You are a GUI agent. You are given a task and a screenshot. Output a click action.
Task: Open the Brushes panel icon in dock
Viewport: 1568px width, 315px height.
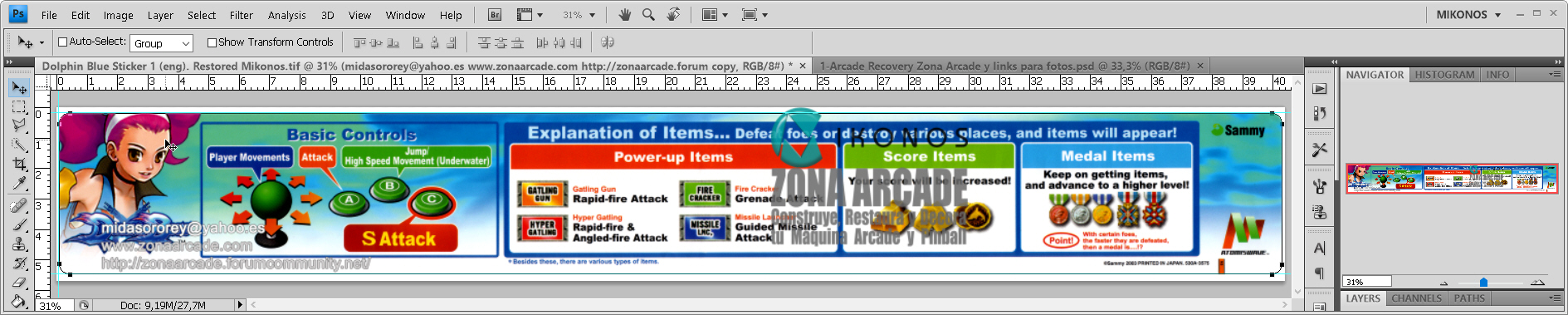click(1320, 187)
